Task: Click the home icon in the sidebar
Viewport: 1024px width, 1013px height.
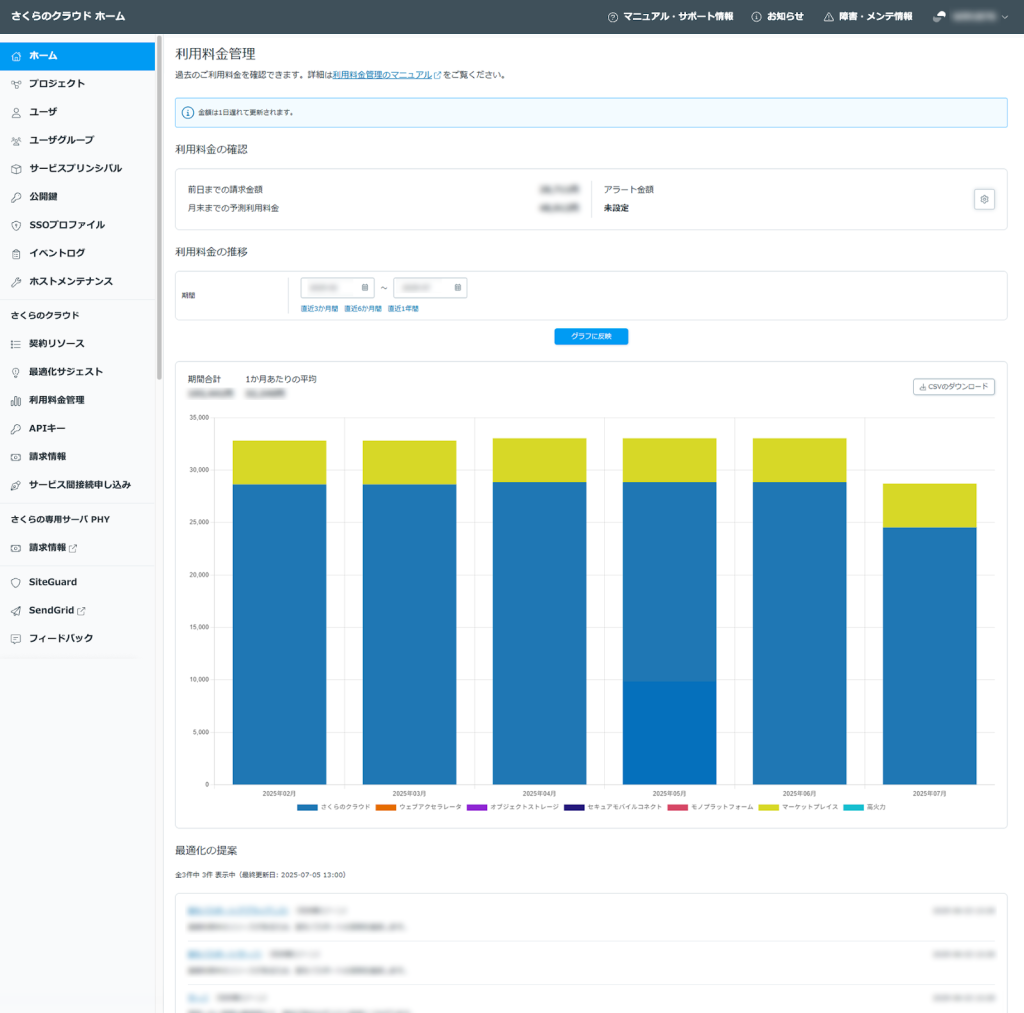Action: pyautogui.click(x=16, y=56)
